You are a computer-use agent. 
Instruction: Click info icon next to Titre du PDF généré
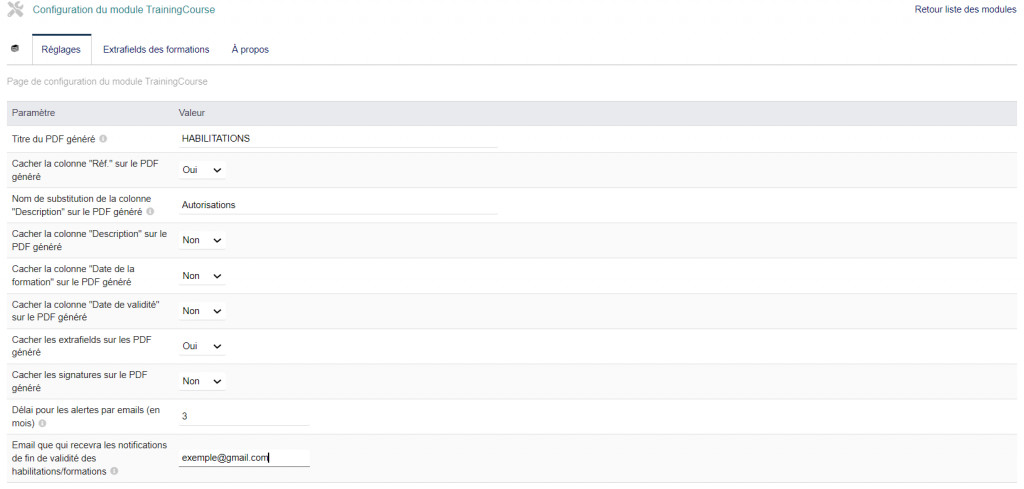tap(103, 139)
